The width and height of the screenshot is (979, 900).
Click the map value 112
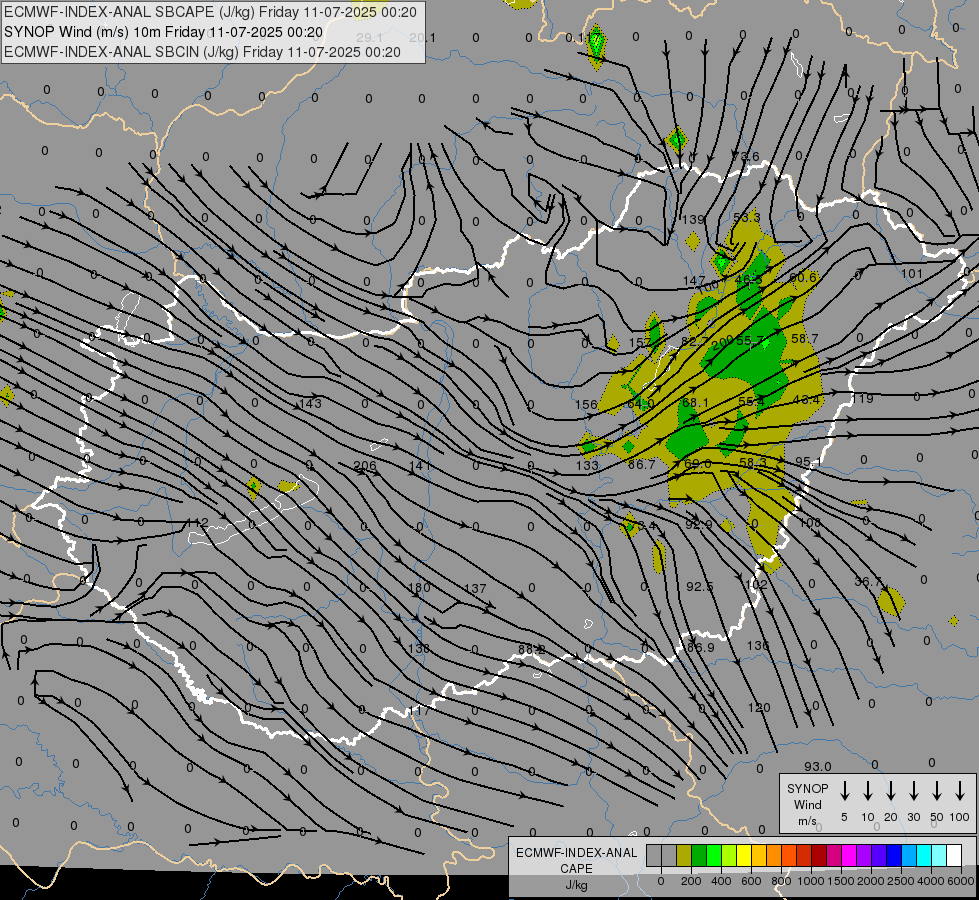198,522
